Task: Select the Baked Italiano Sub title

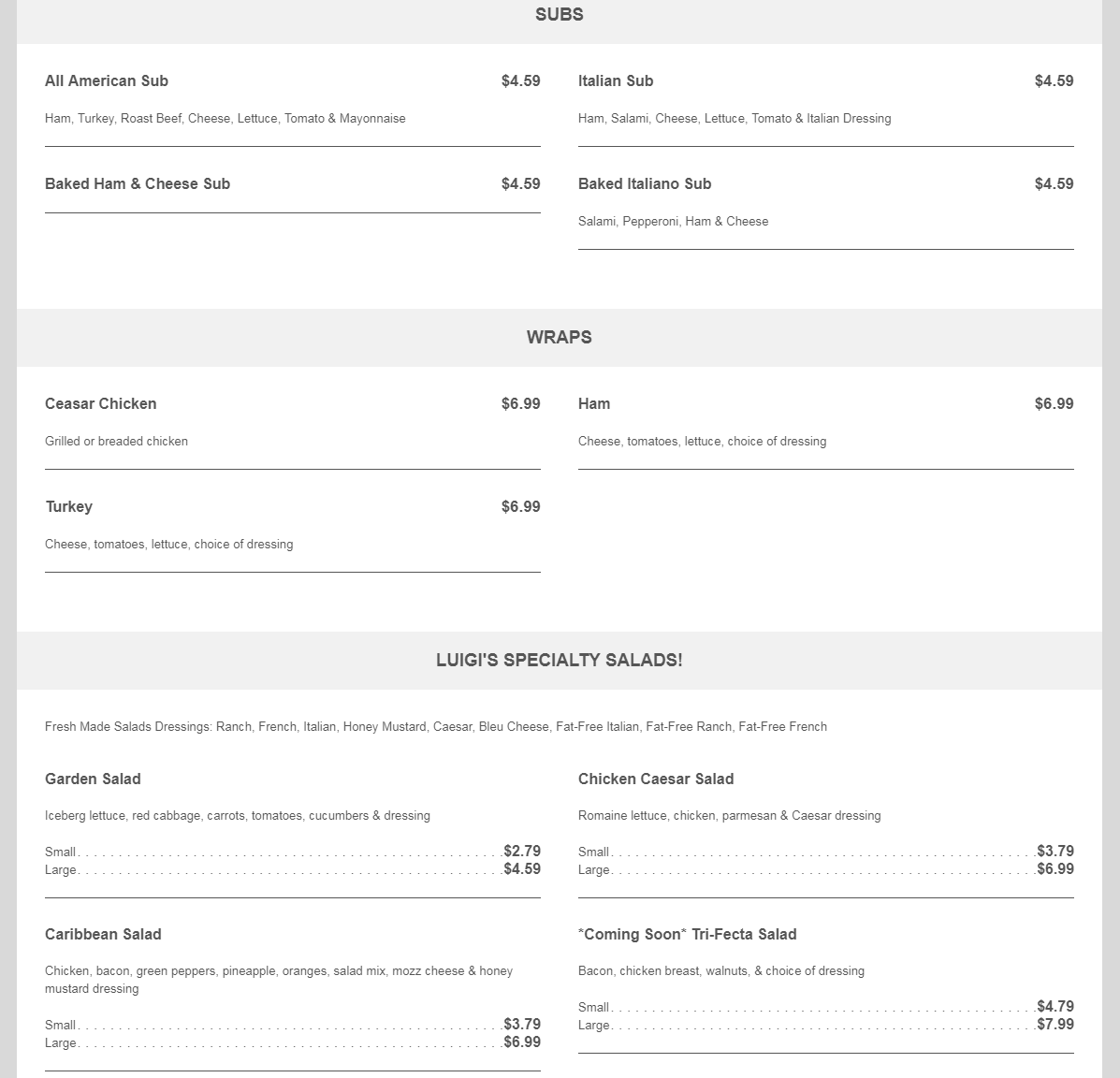Action: coord(645,183)
